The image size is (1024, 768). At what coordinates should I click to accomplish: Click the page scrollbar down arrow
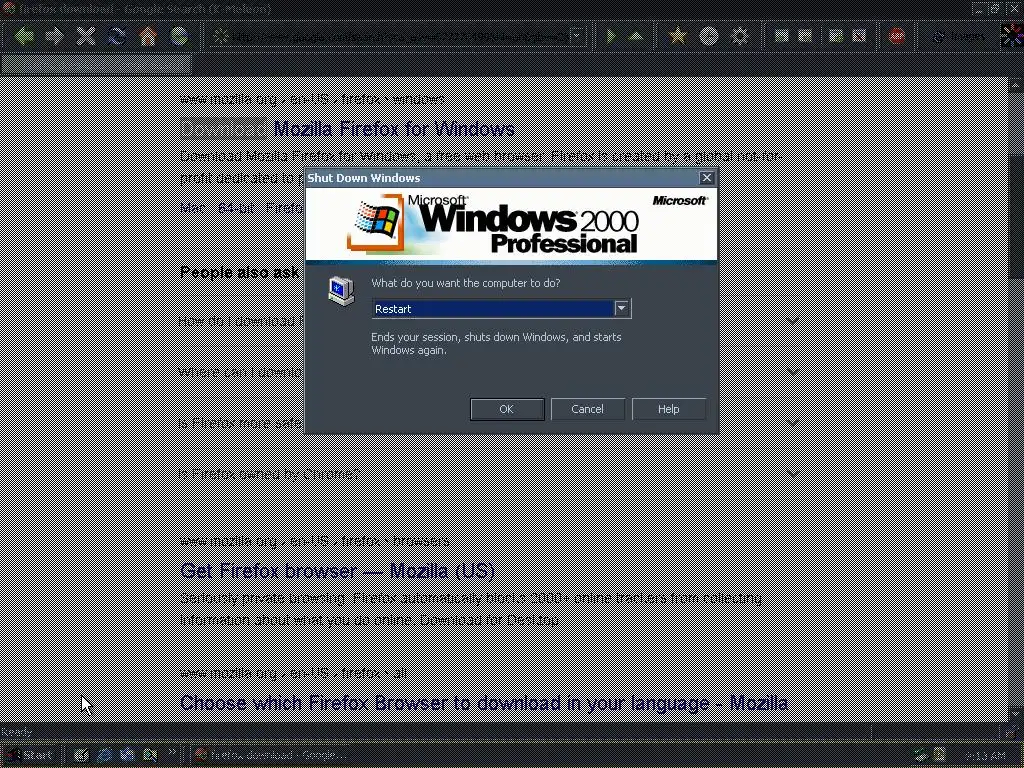pyautogui.click(x=1016, y=714)
